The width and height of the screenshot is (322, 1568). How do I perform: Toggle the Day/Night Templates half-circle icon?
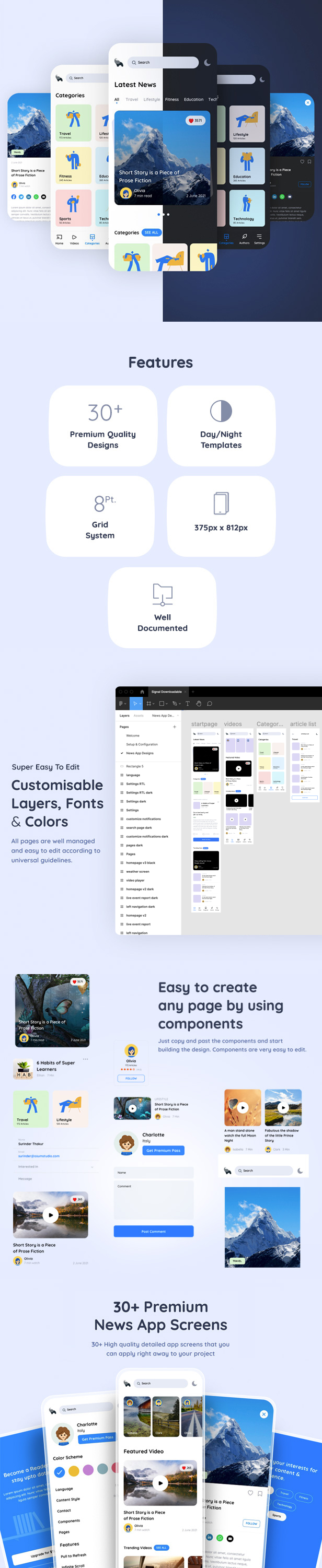coord(221,411)
